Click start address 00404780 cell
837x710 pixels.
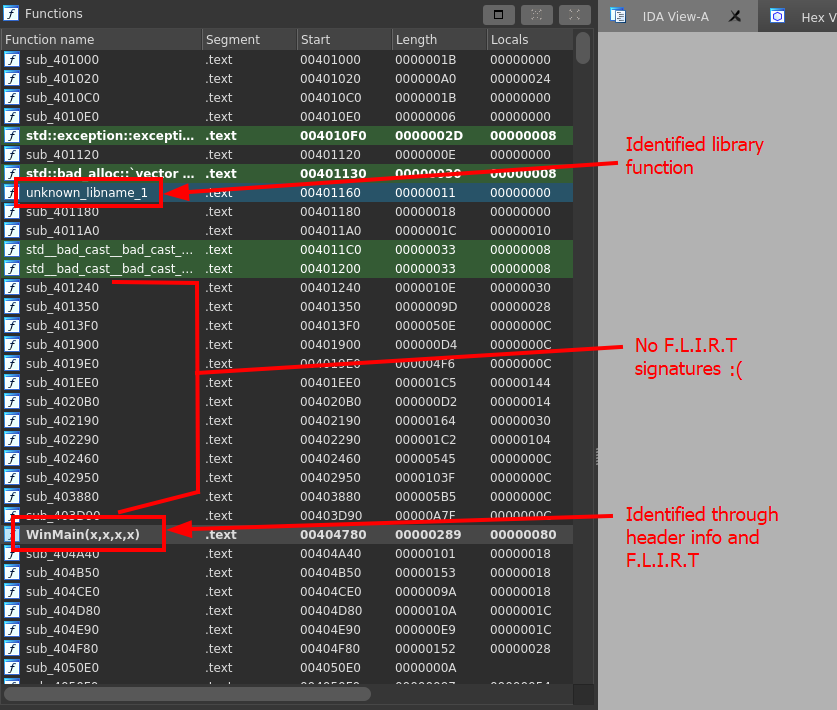click(333, 534)
